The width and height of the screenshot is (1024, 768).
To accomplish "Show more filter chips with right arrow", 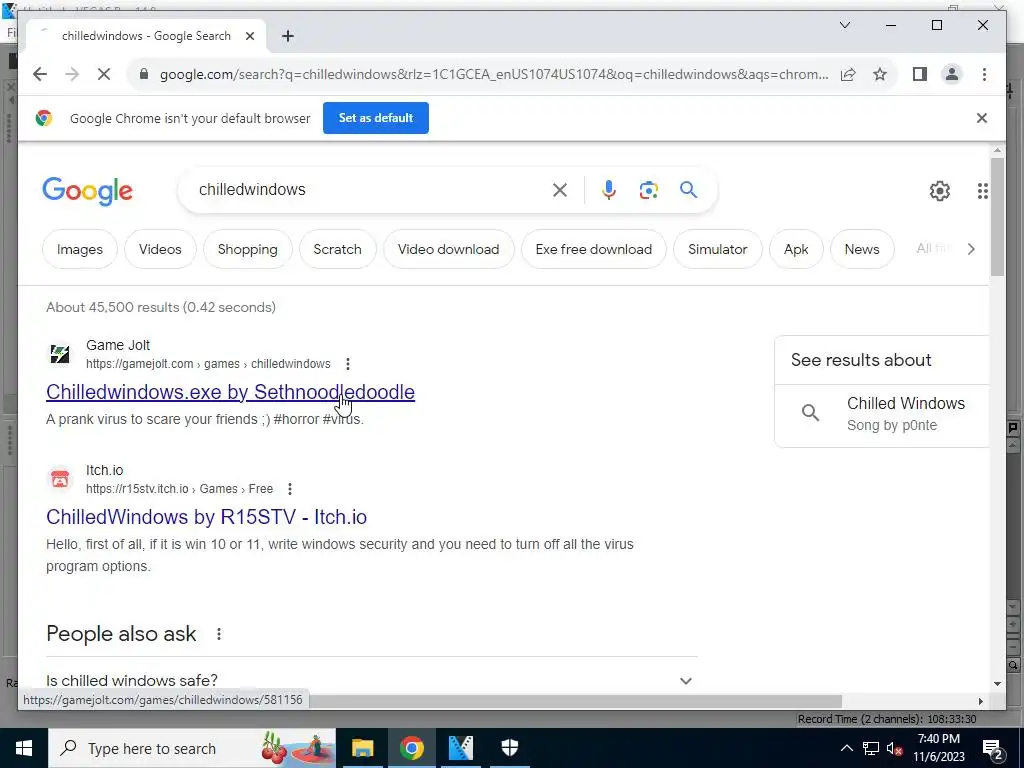I will (x=971, y=249).
